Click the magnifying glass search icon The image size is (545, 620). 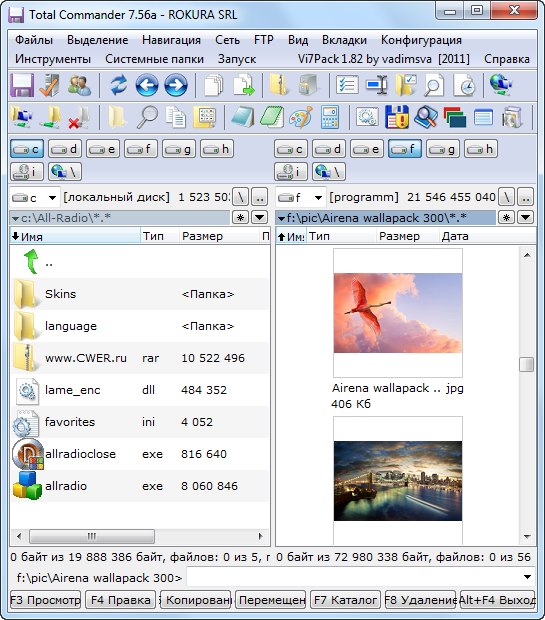click(147, 117)
